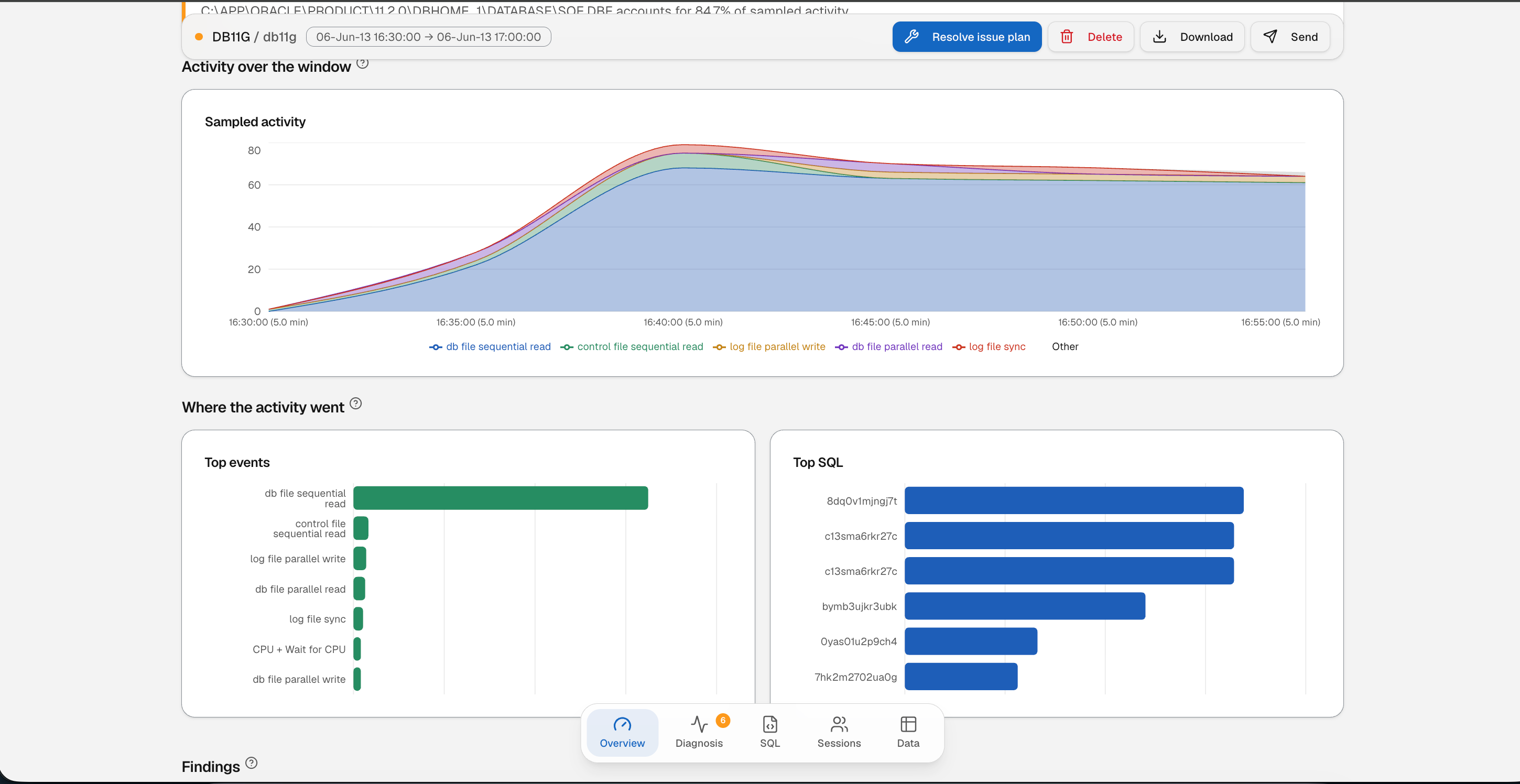The width and height of the screenshot is (1520, 784).
Task: Switch to the SQL tab
Action: pos(770,732)
